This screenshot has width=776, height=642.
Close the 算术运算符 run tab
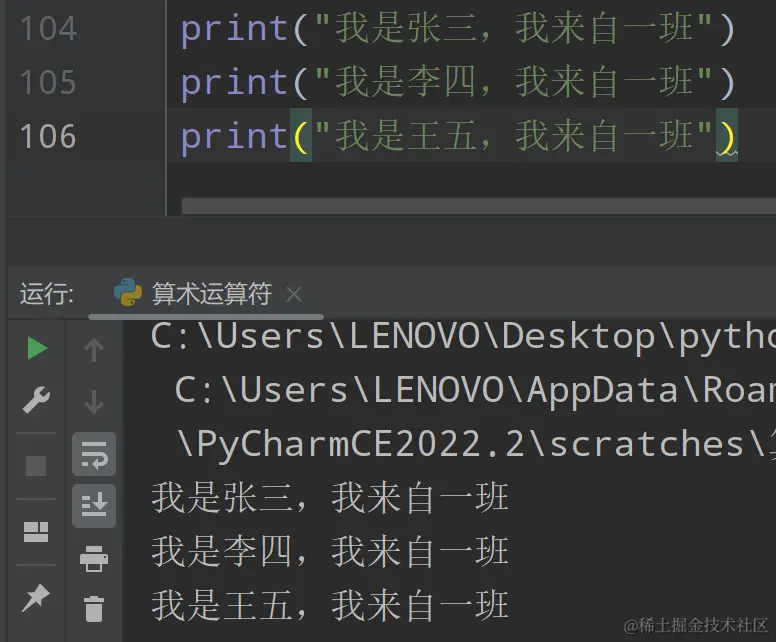pos(294,295)
